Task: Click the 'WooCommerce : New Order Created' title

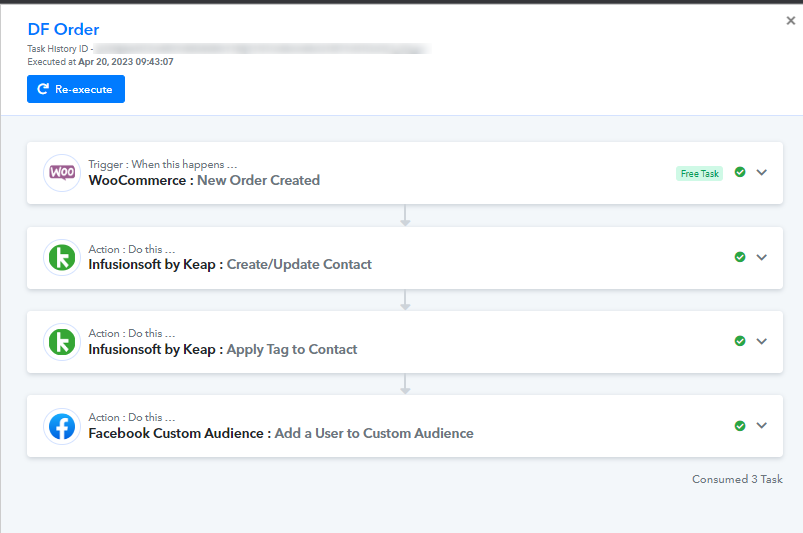Action: pos(204,180)
